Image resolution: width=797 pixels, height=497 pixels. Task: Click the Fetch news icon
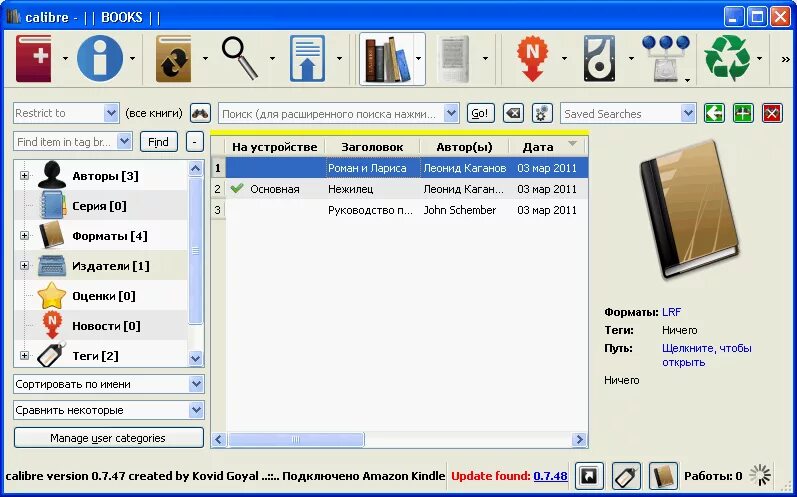click(532, 58)
